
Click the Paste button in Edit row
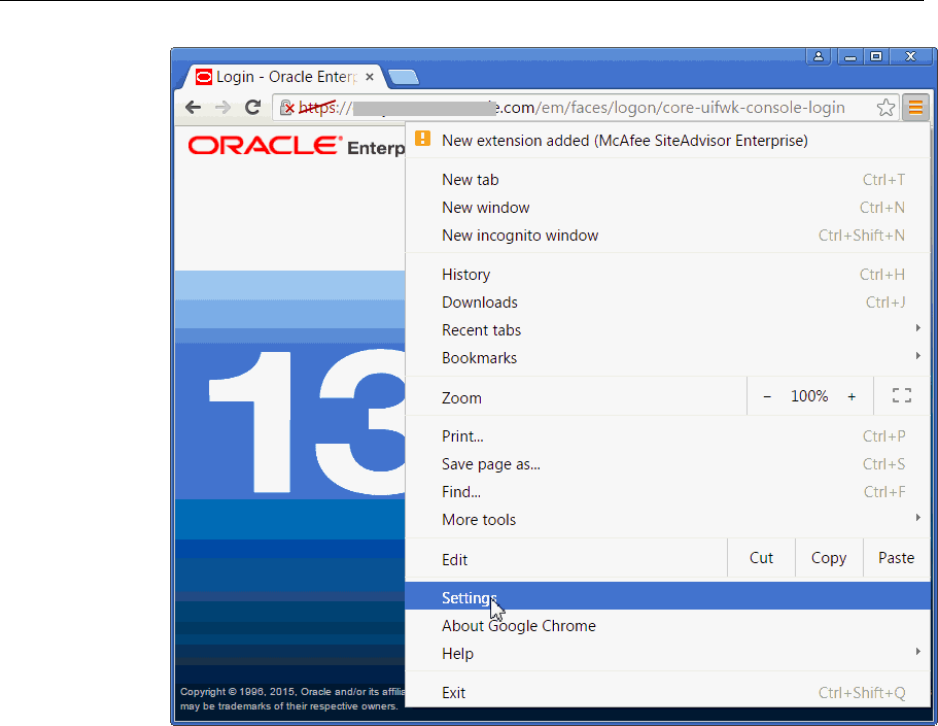896,558
